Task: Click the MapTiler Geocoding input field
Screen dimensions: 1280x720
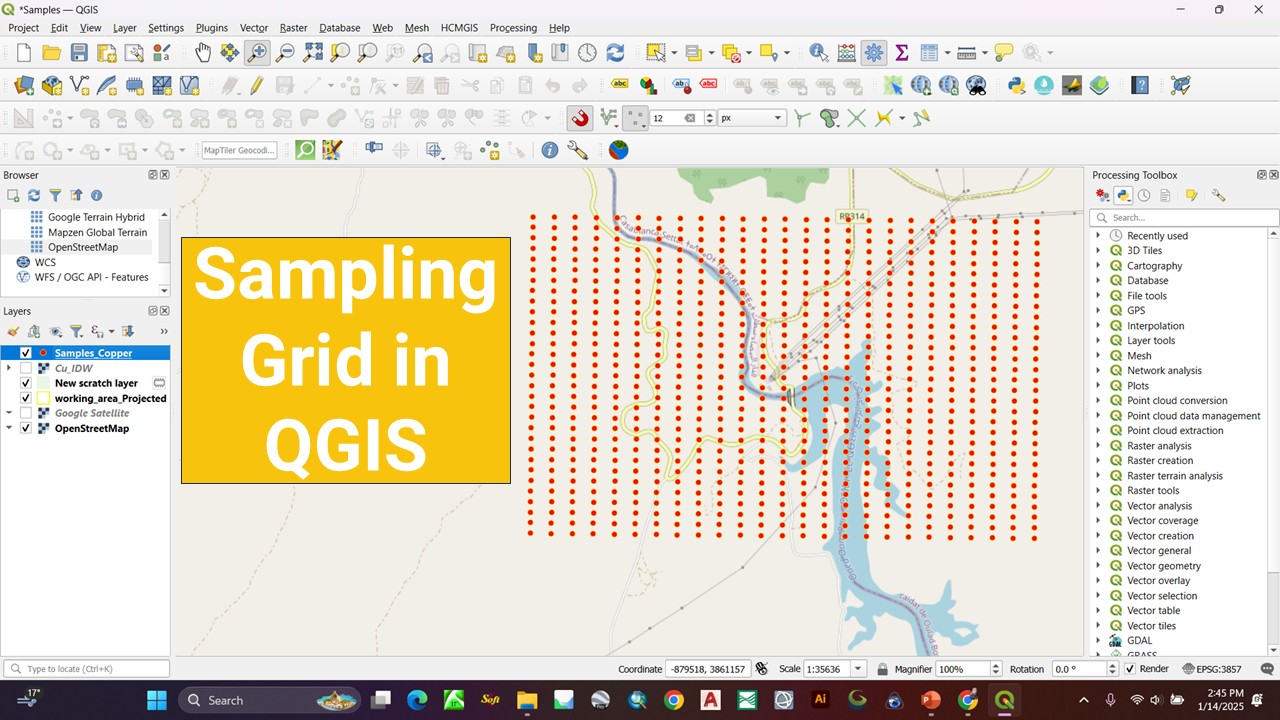Action: point(239,150)
